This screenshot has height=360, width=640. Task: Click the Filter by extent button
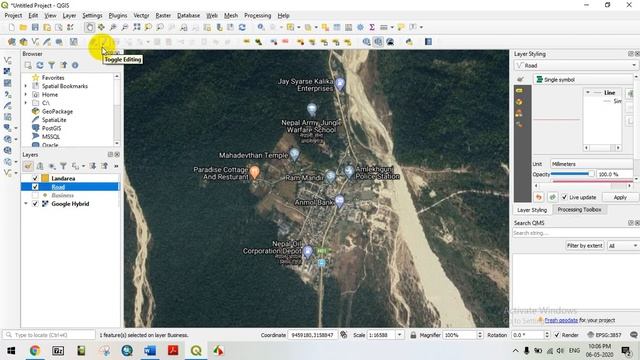point(584,246)
